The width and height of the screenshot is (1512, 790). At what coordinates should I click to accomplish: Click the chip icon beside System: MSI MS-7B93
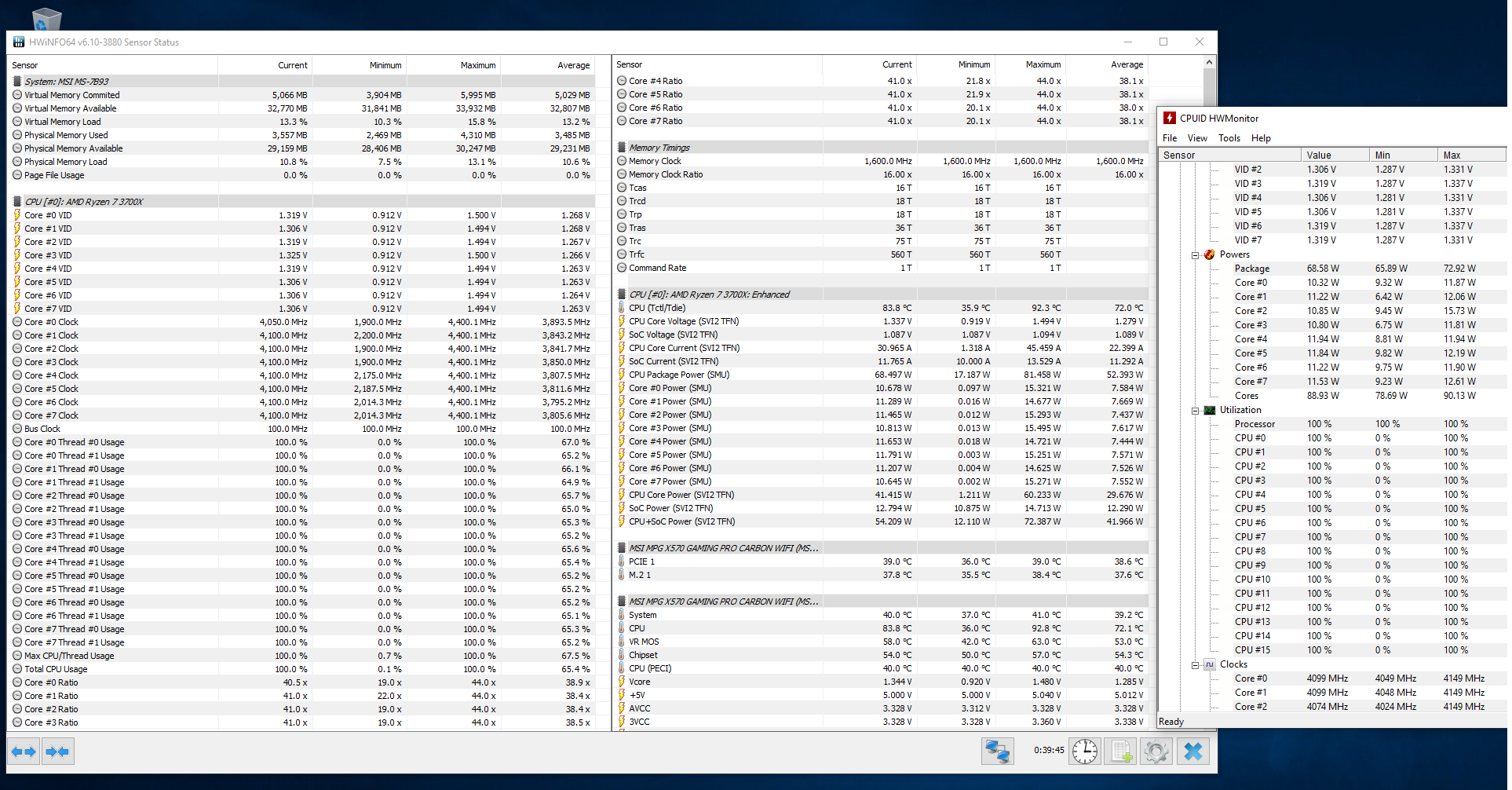pos(17,81)
